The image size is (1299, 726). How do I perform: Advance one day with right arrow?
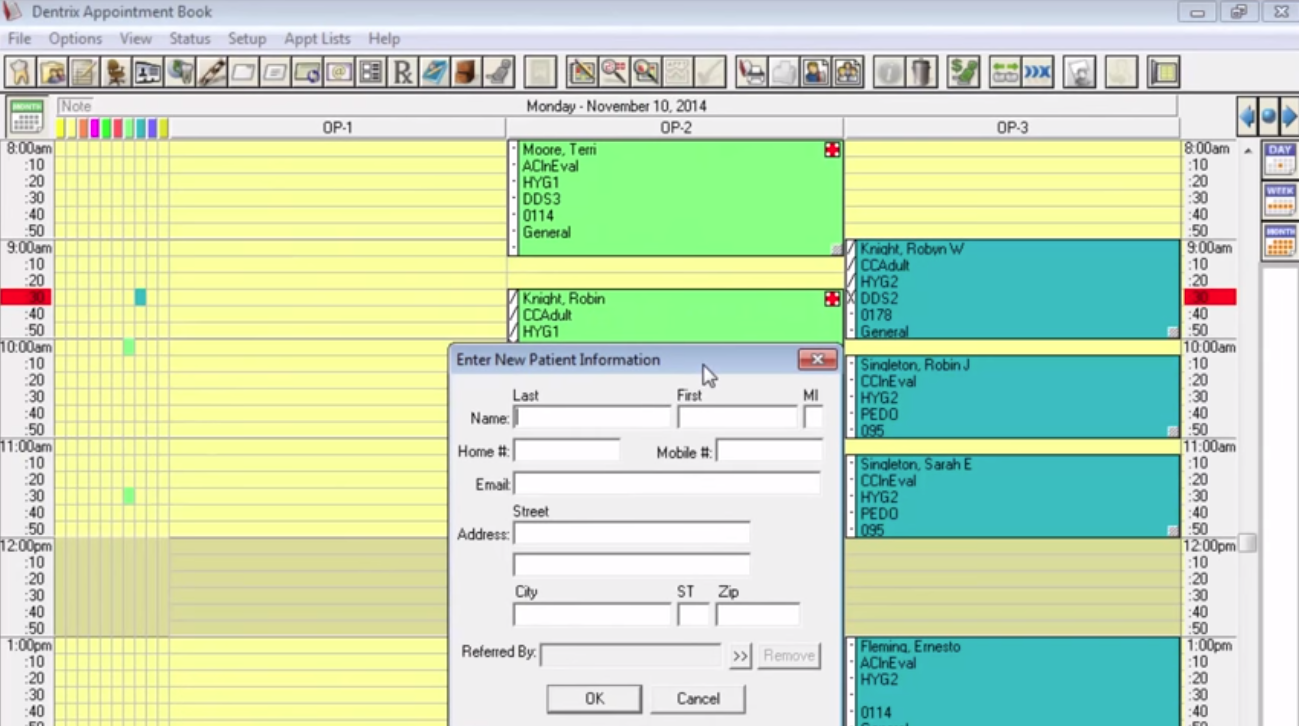[1289, 116]
